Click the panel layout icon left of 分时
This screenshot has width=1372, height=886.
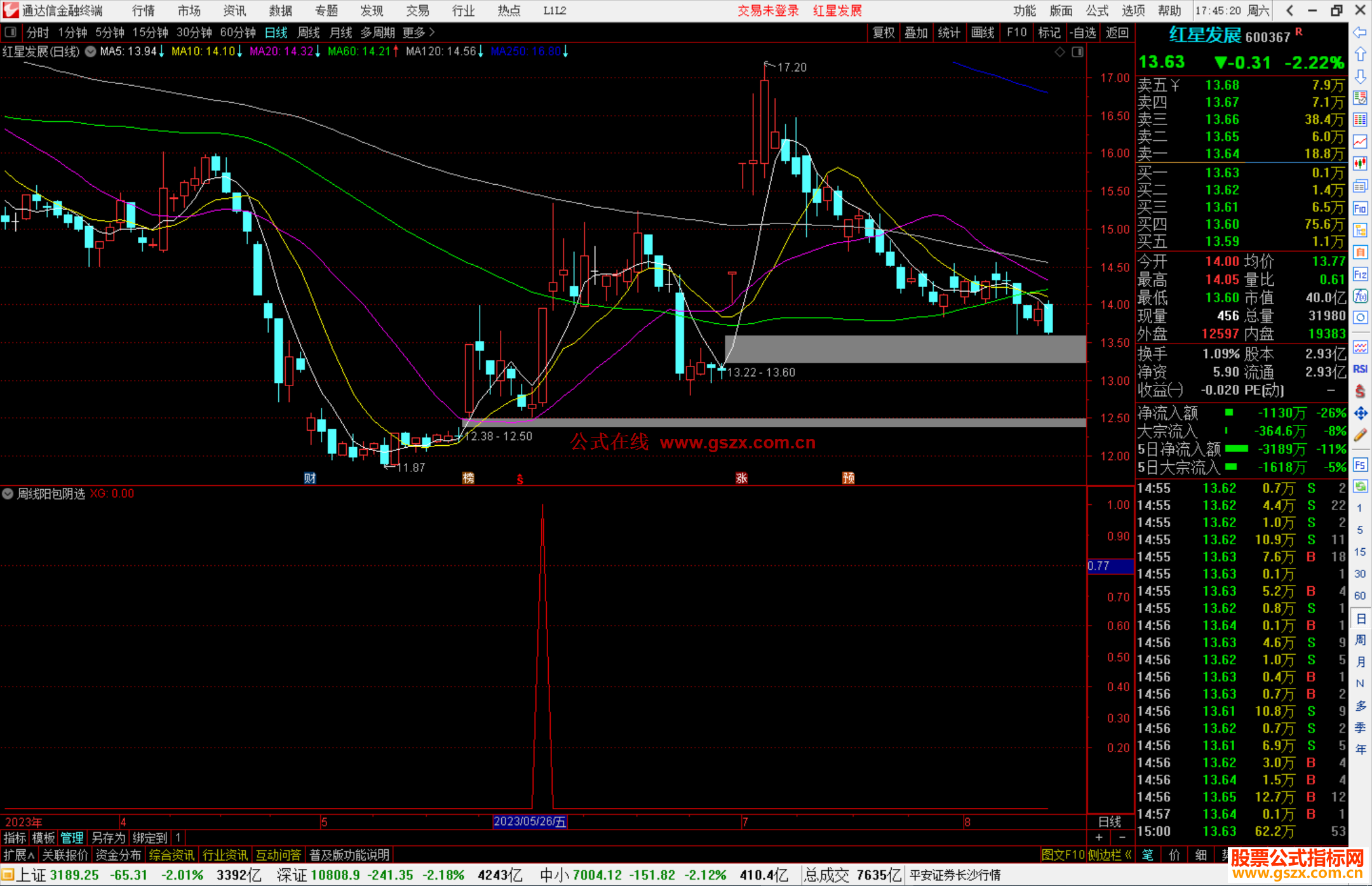click(10, 32)
